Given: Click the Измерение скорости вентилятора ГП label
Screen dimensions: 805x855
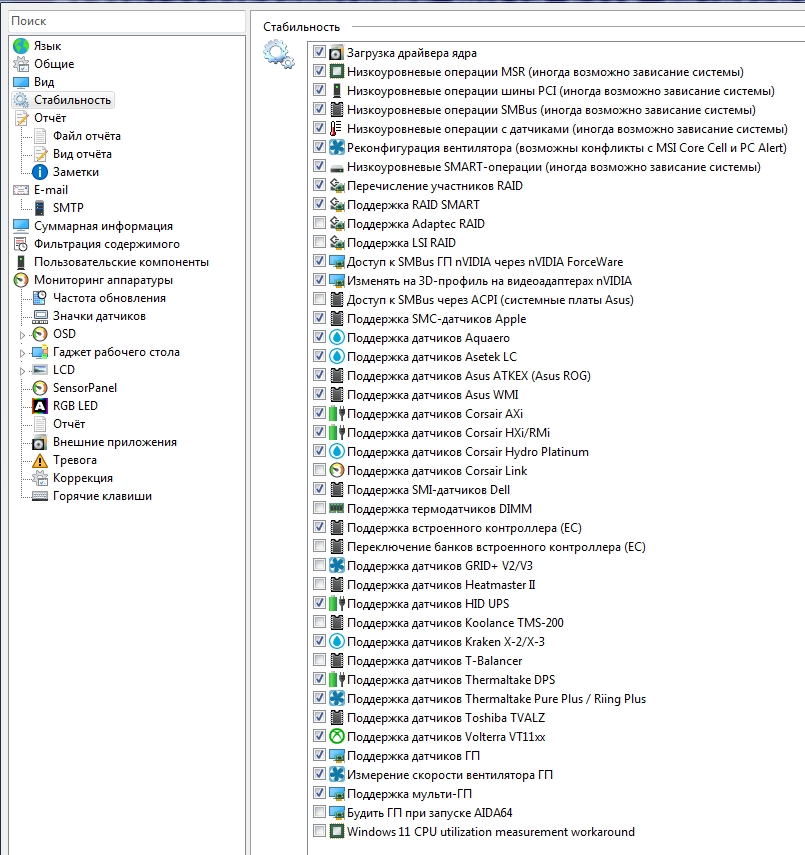Looking at the screenshot, I should [450, 775].
